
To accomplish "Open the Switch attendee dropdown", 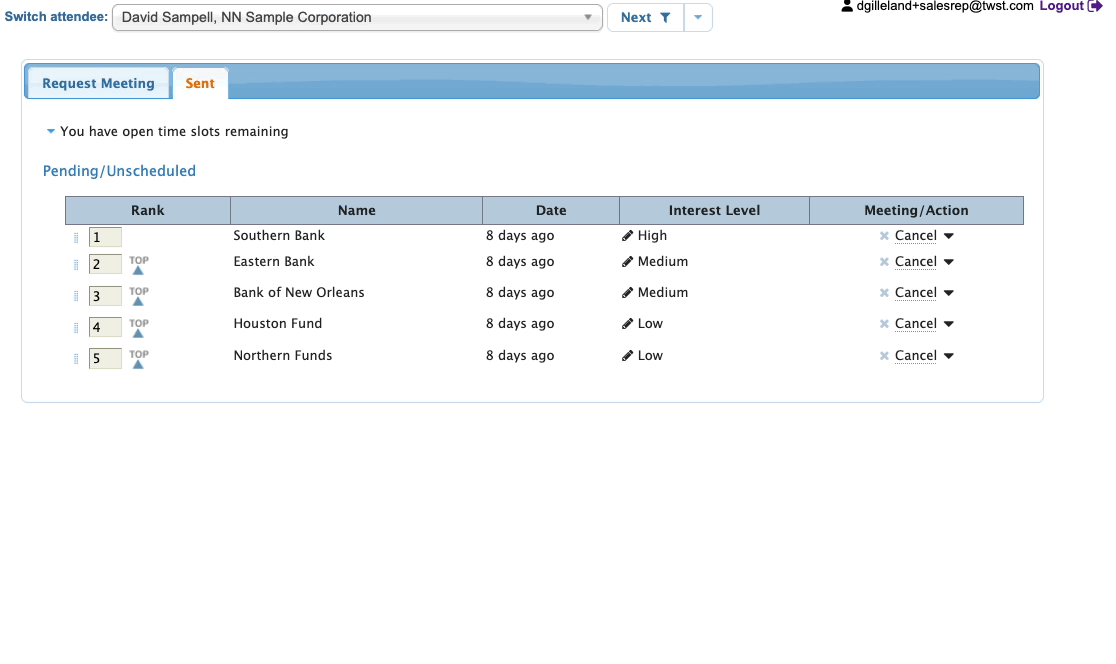I will [x=357, y=18].
